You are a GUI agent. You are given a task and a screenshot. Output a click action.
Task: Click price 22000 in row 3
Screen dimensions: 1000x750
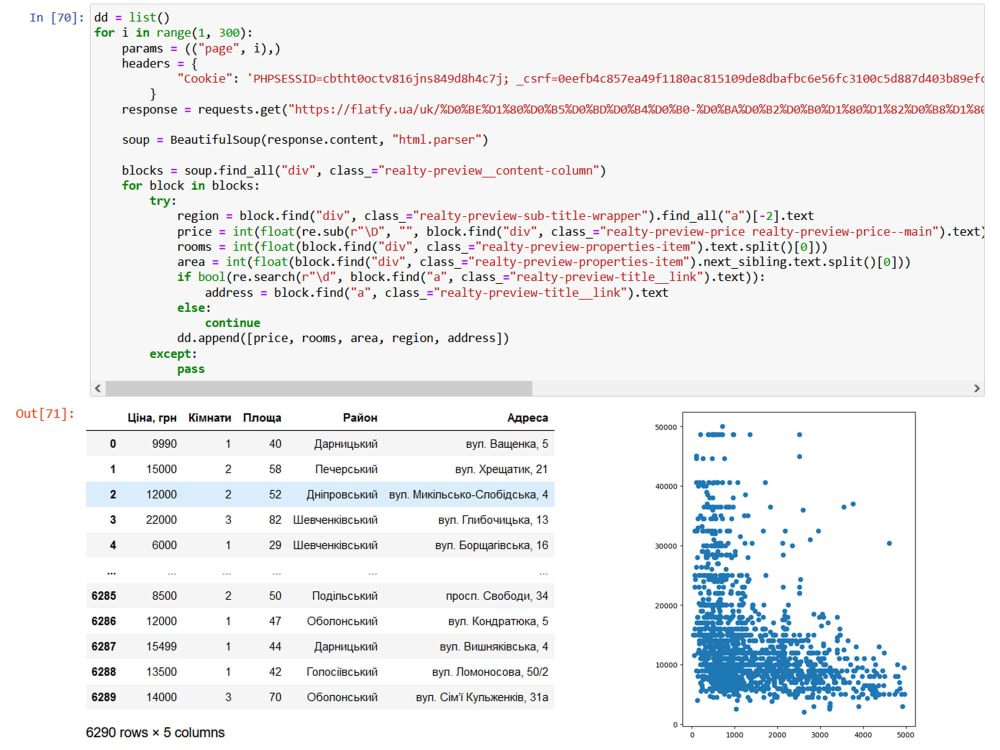(x=161, y=520)
